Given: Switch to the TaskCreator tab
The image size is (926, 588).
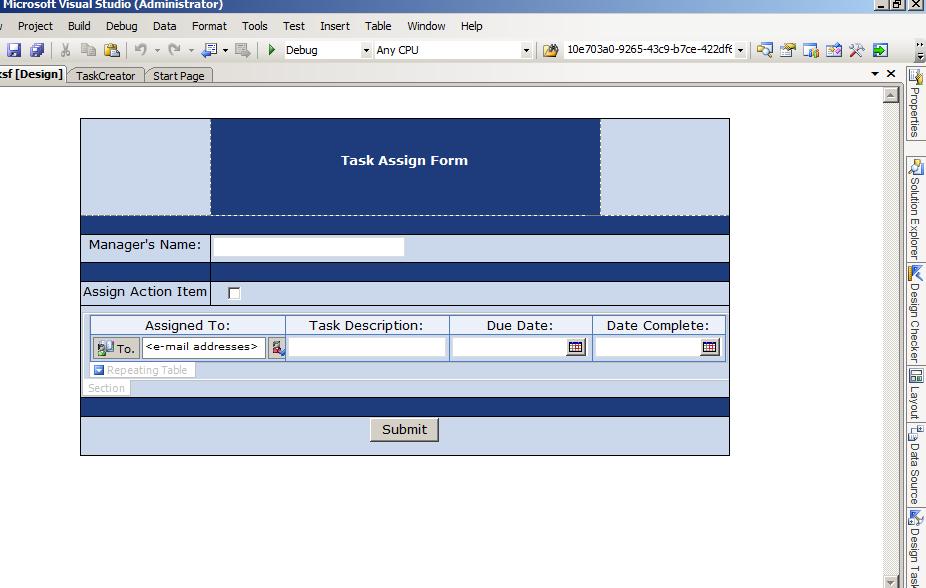Looking at the screenshot, I should (x=105, y=75).
